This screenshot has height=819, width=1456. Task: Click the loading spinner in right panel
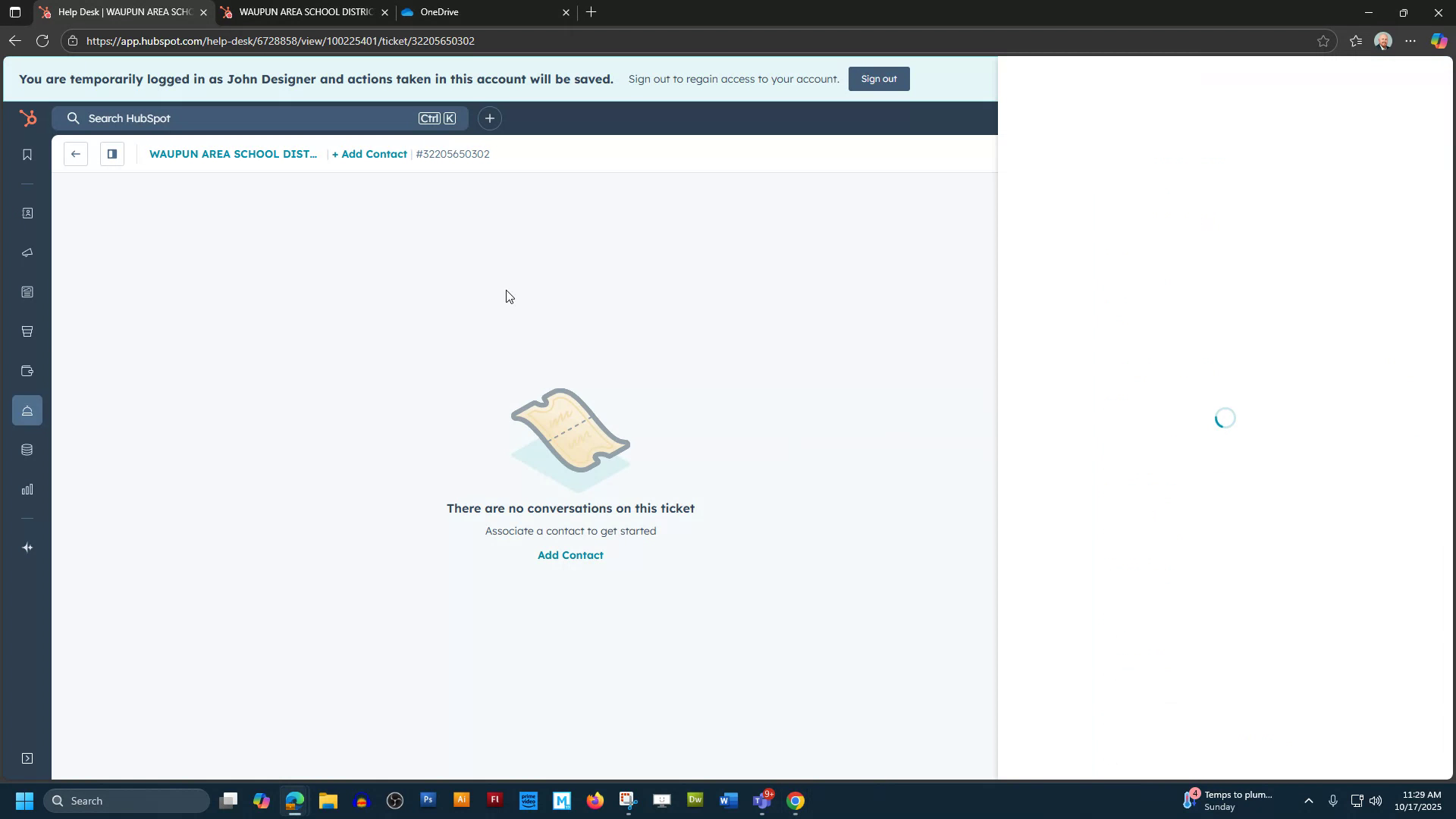(x=1225, y=418)
